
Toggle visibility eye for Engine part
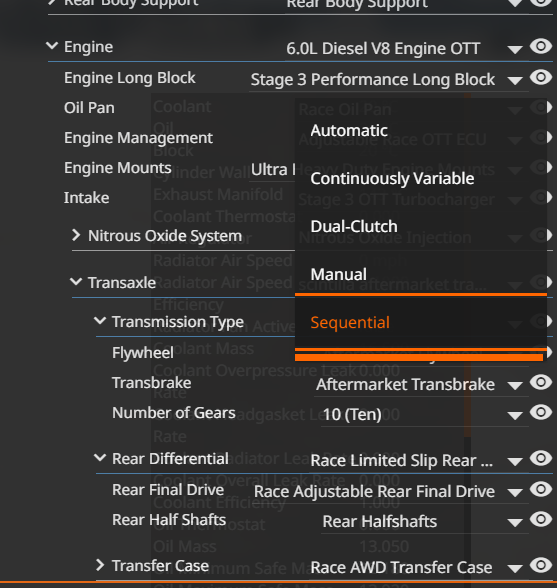pos(541,46)
